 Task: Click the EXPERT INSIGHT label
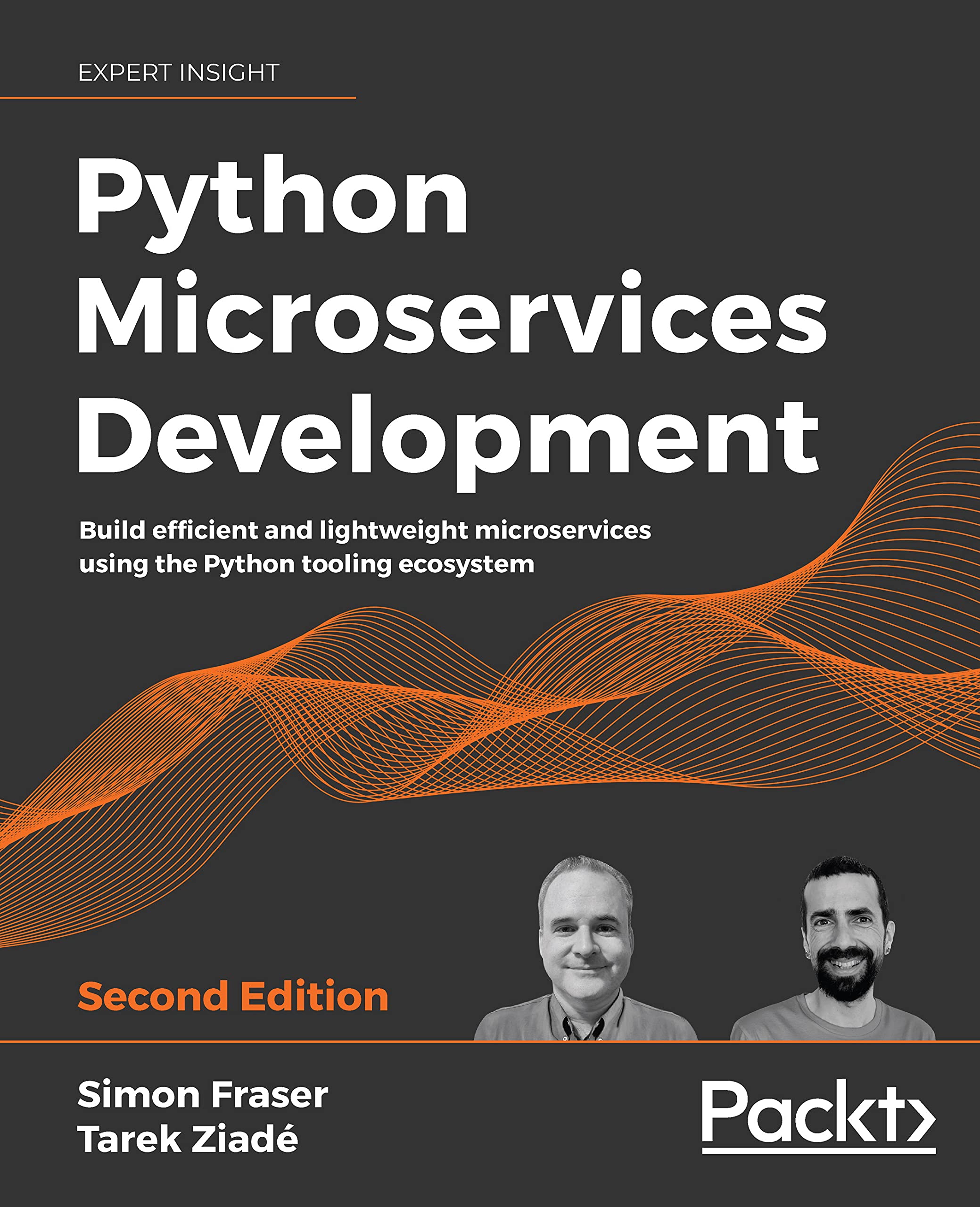tap(178, 73)
